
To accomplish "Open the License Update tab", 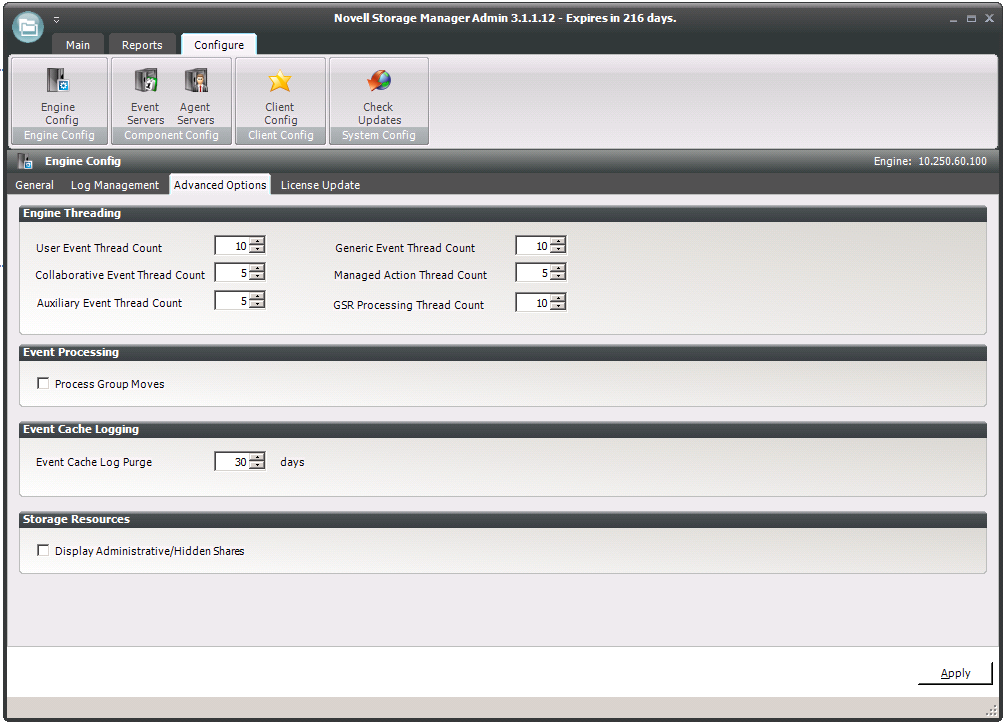I will pos(320,185).
